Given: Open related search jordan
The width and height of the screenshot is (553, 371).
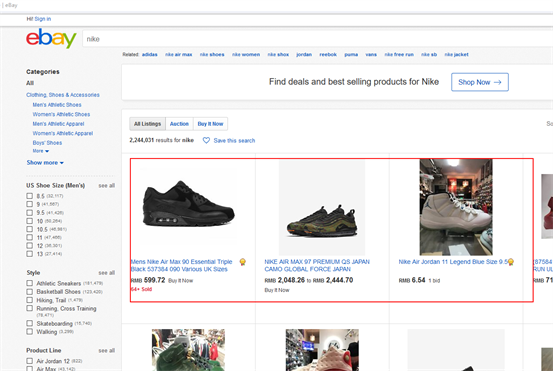Looking at the screenshot, I should pos(304,54).
